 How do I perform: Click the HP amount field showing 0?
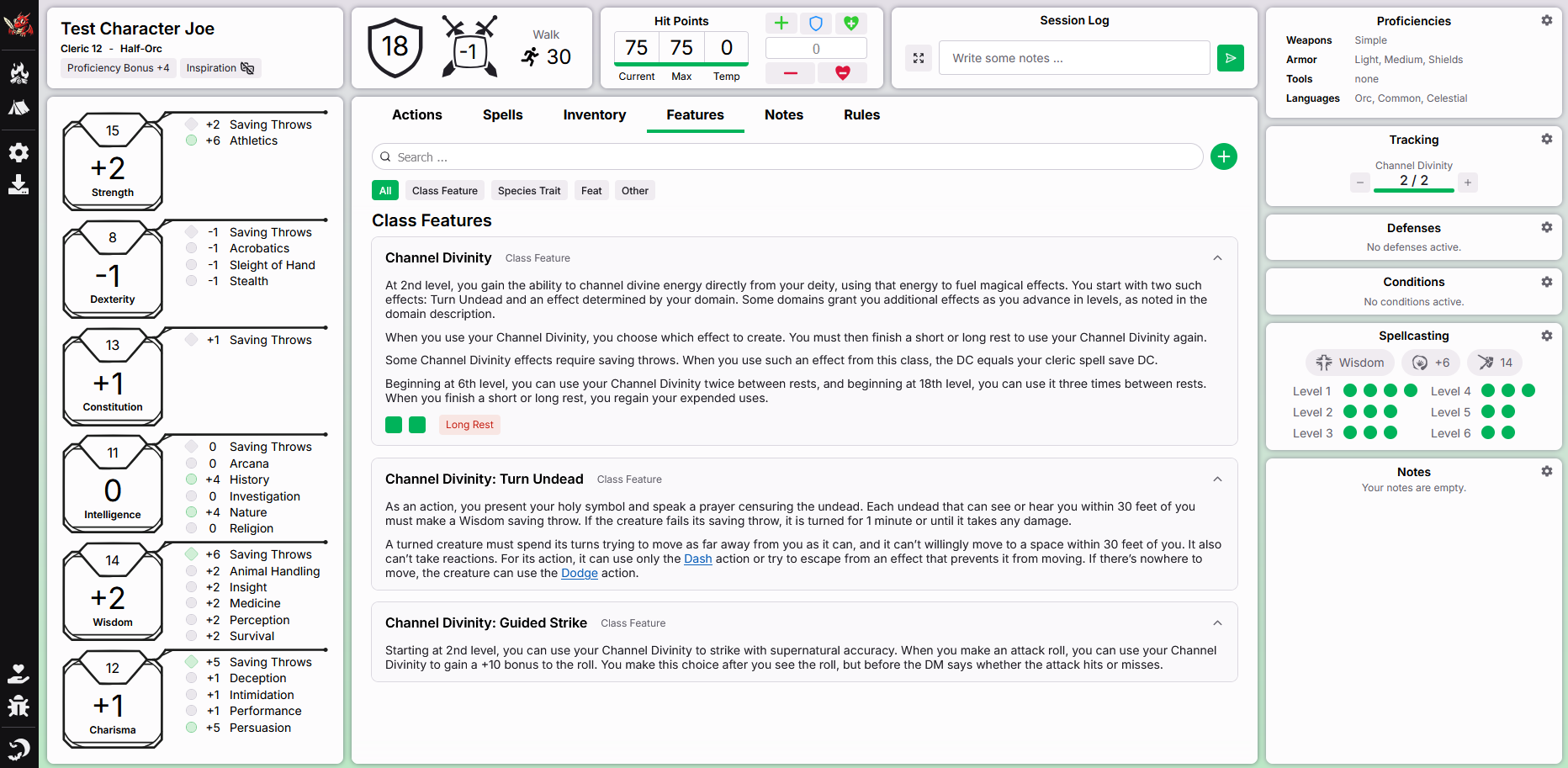pyautogui.click(x=816, y=49)
